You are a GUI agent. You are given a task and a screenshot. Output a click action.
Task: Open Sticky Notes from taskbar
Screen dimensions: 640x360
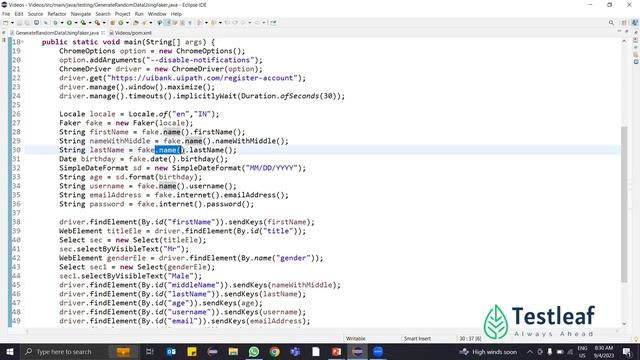pyautogui.click(x=192, y=351)
